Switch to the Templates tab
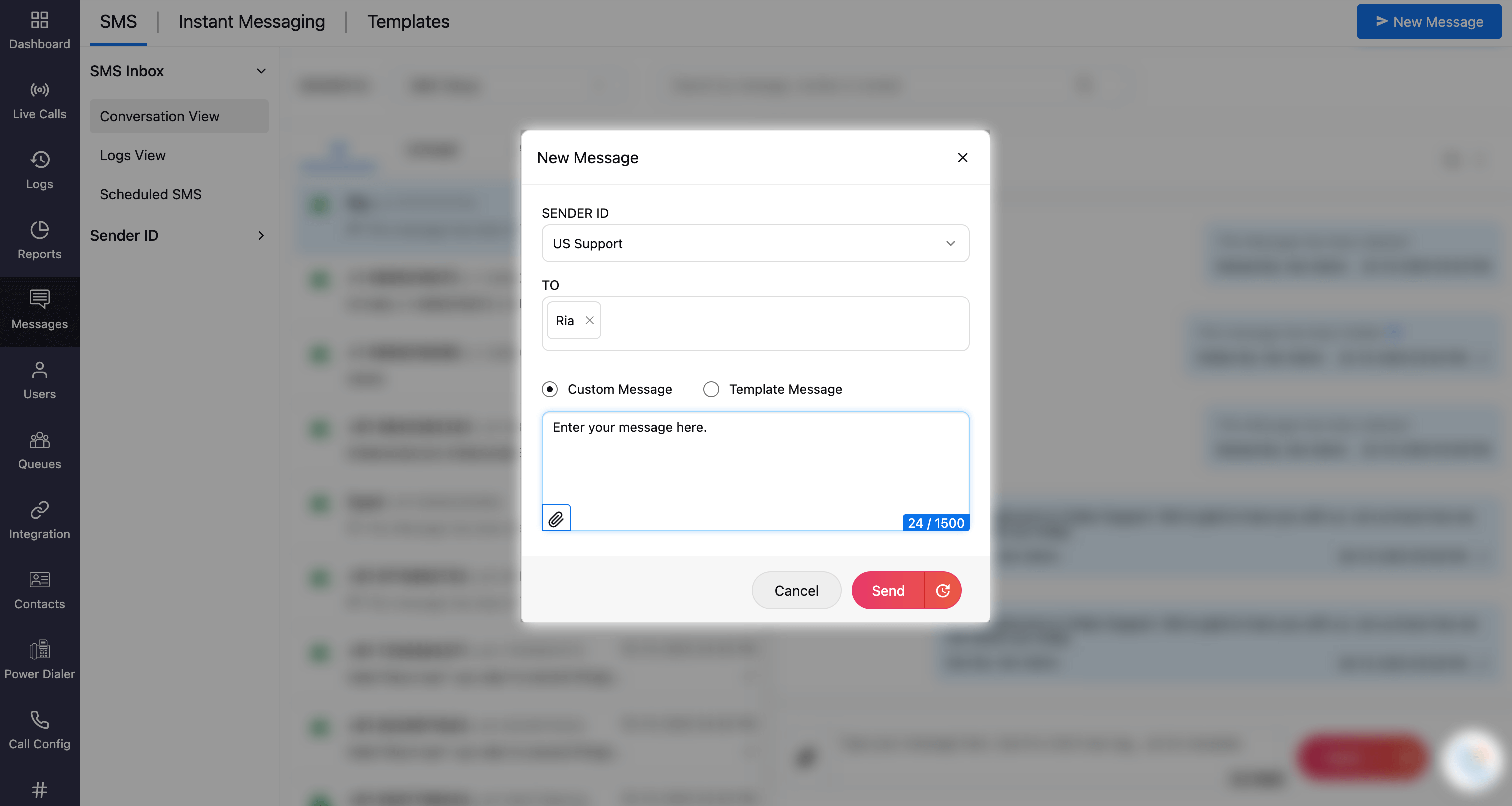This screenshot has width=1512, height=806. [408, 21]
